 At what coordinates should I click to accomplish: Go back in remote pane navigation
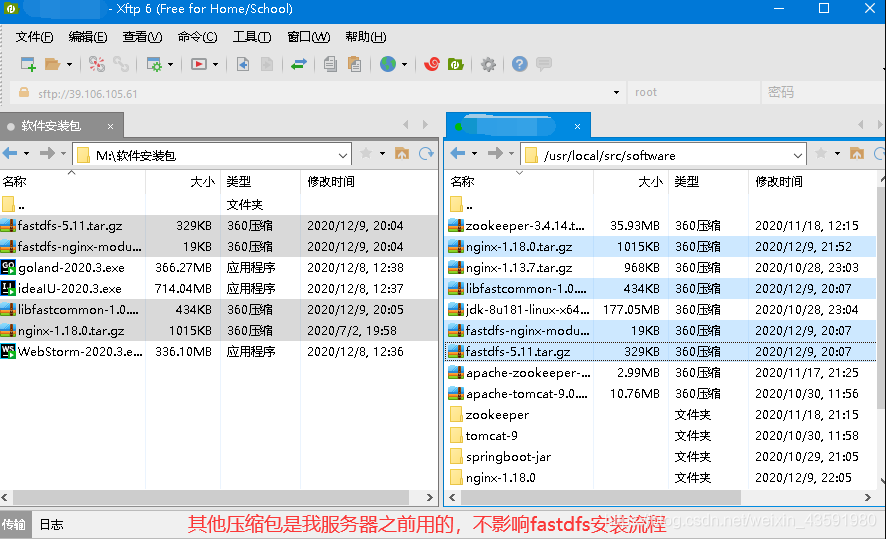tap(458, 153)
